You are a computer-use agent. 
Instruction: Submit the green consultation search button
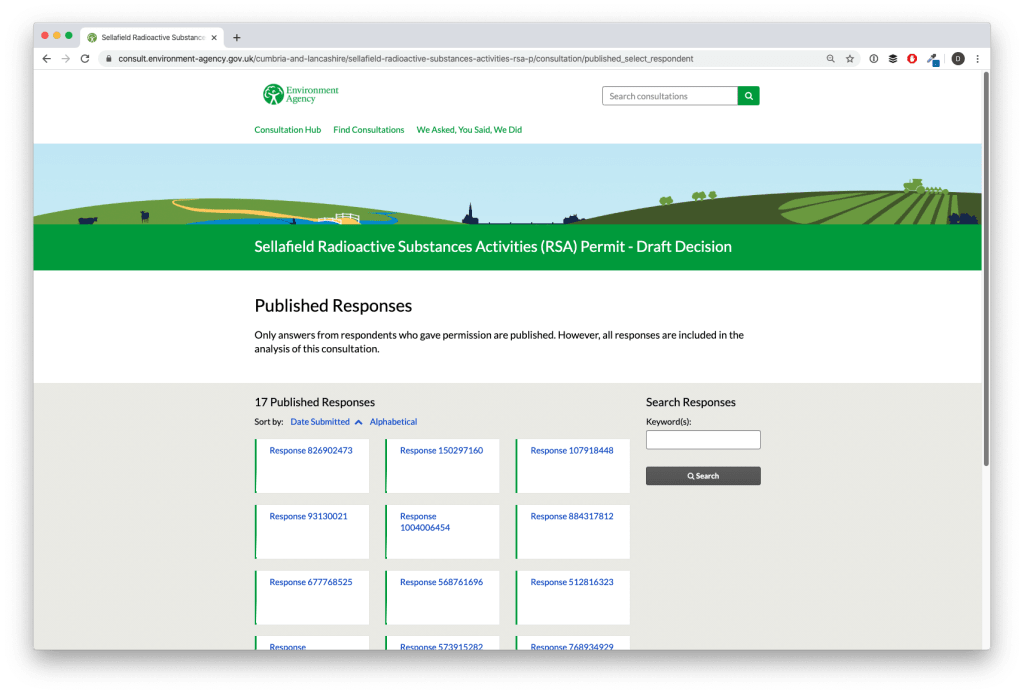[x=748, y=96]
